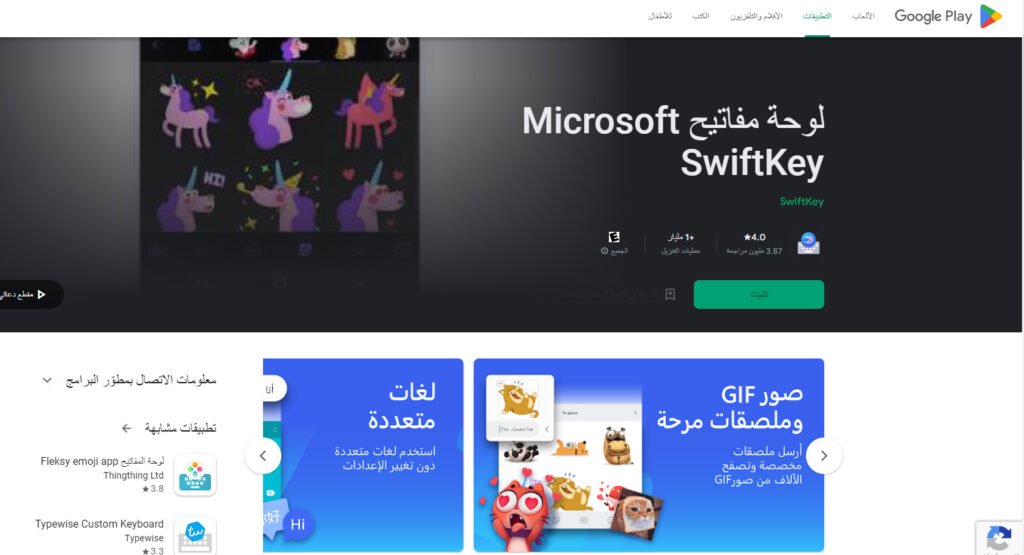
Task: Click the content rating E icon
Action: click(x=614, y=237)
